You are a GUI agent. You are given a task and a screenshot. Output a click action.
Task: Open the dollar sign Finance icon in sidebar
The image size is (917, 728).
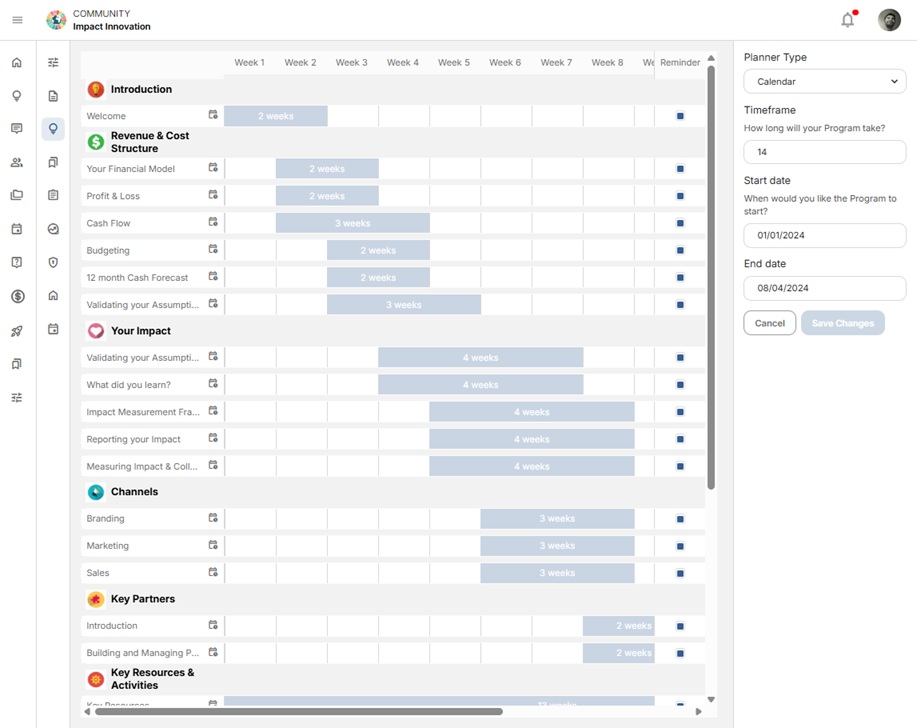[x=17, y=295]
